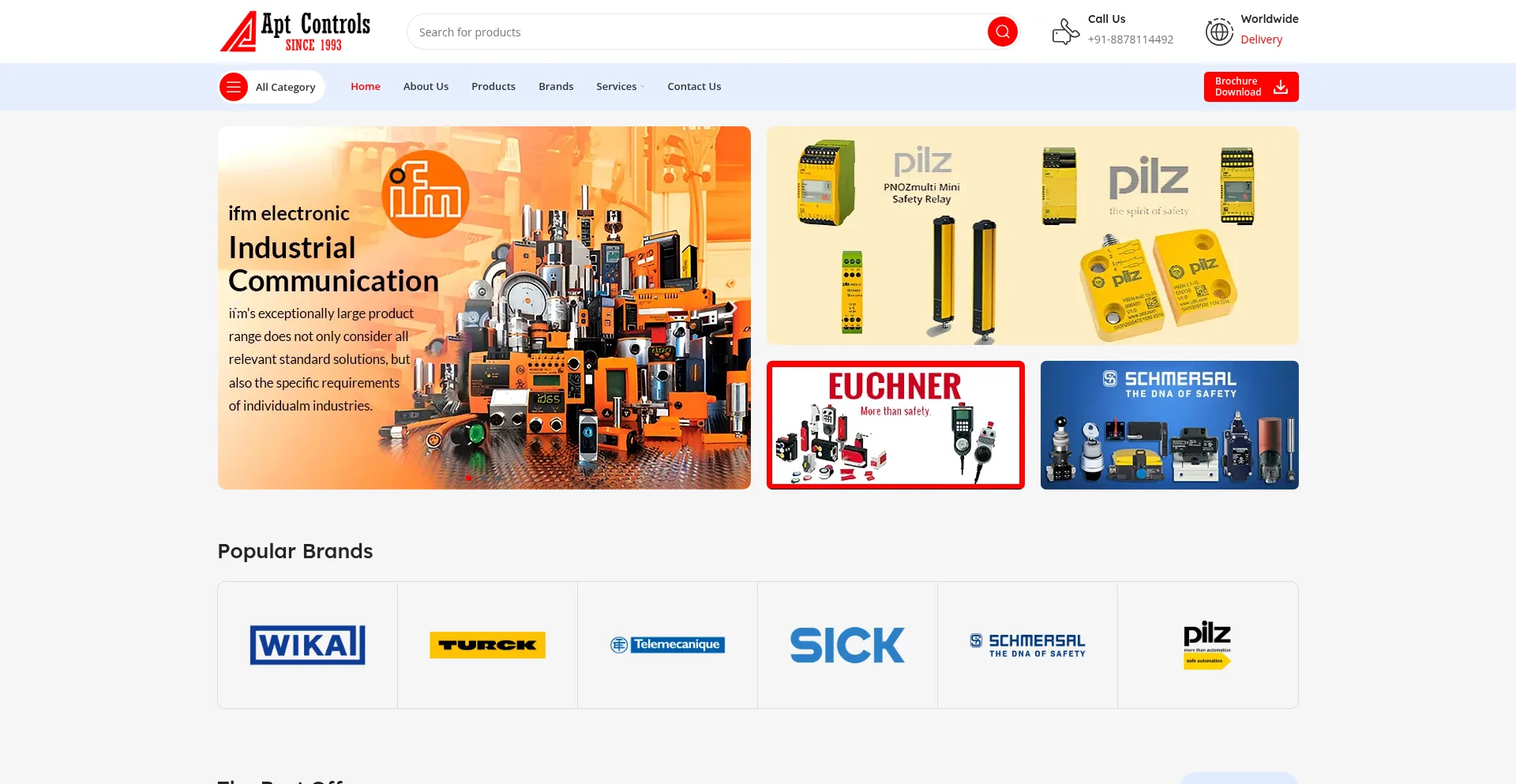Click the Industrial Communication banner heading
1516x784 pixels.
(x=333, y=264)
